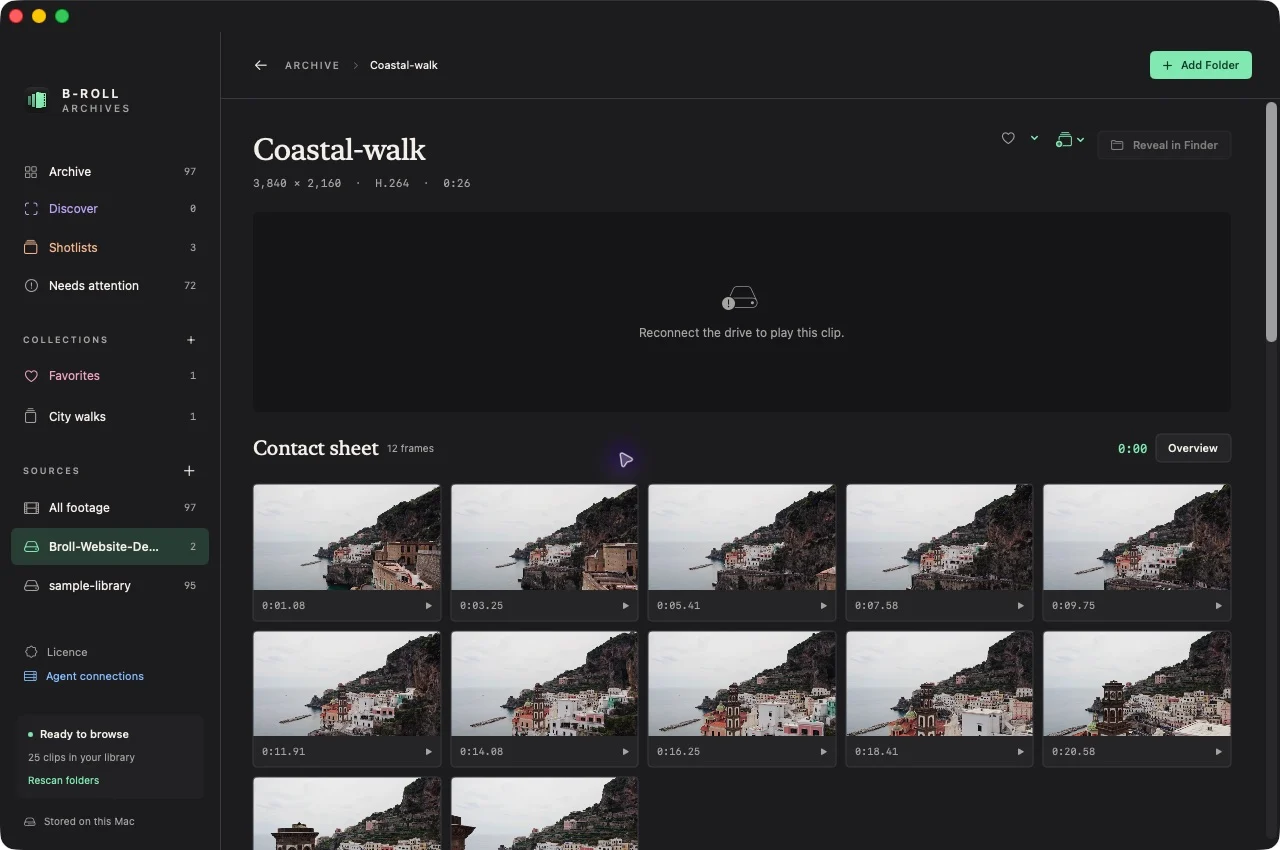Click the Stored on this Mac drive icon
Image resolution: width=1280 pixels, height=850 pixels.
click(30, 822)
